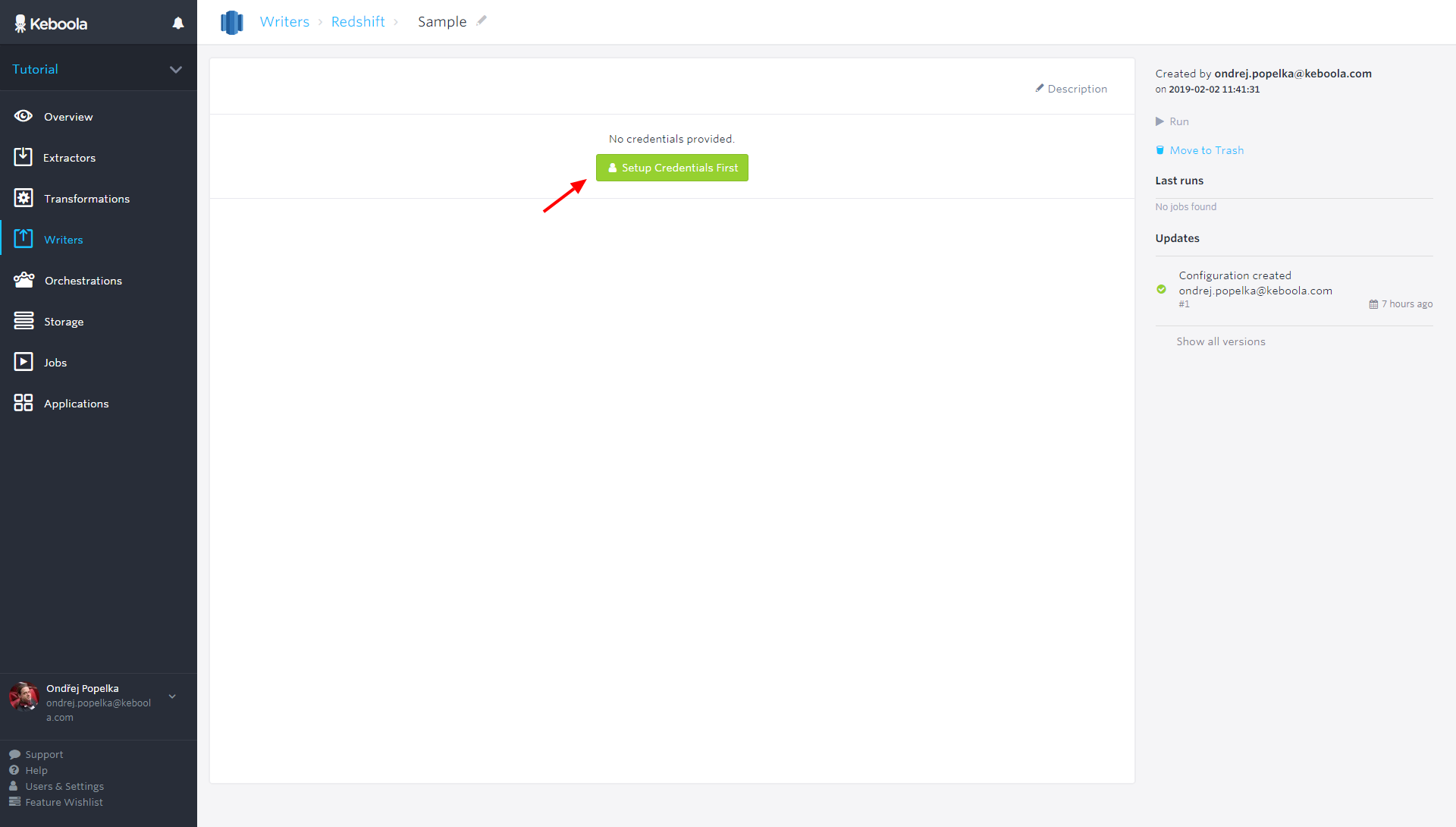Select the Extractors icon in sidebar
Viewport: 1456px width, 827px height.
point(24,157)
